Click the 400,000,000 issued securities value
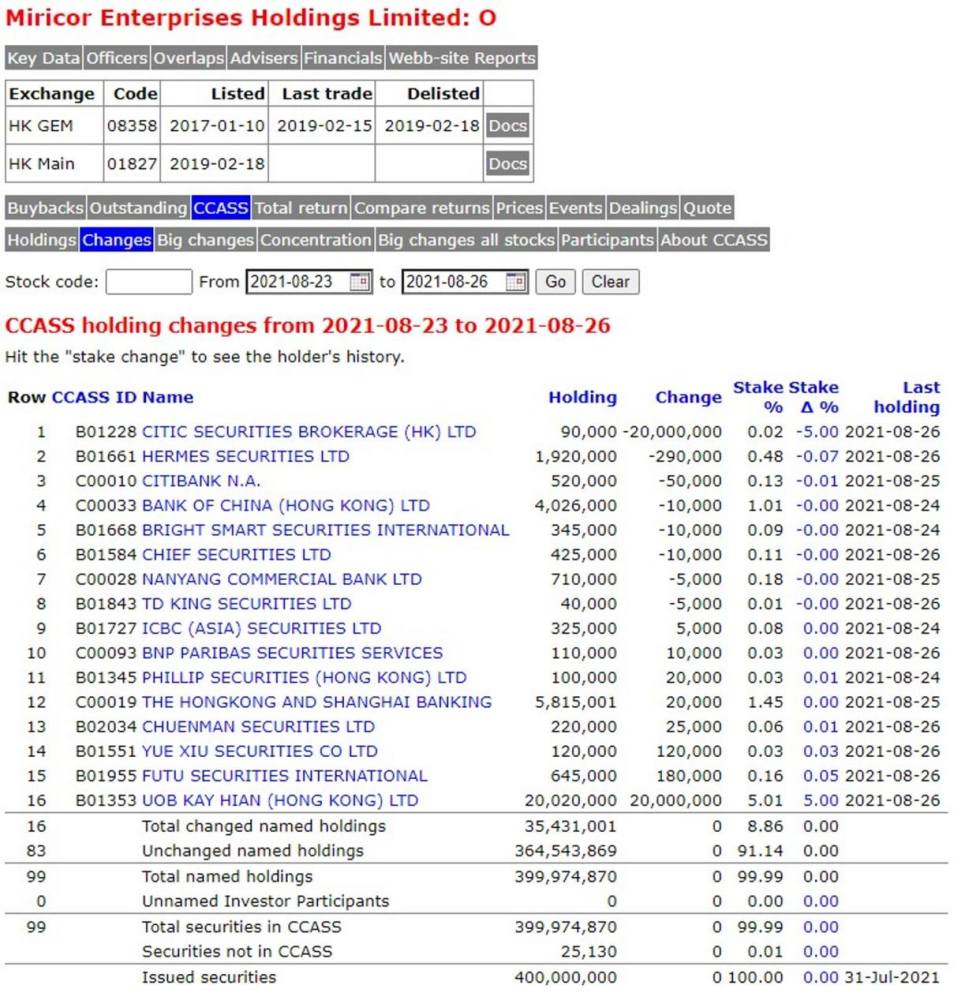The image size is (980, 1000). pyautogui.click(x=566, y=977)
